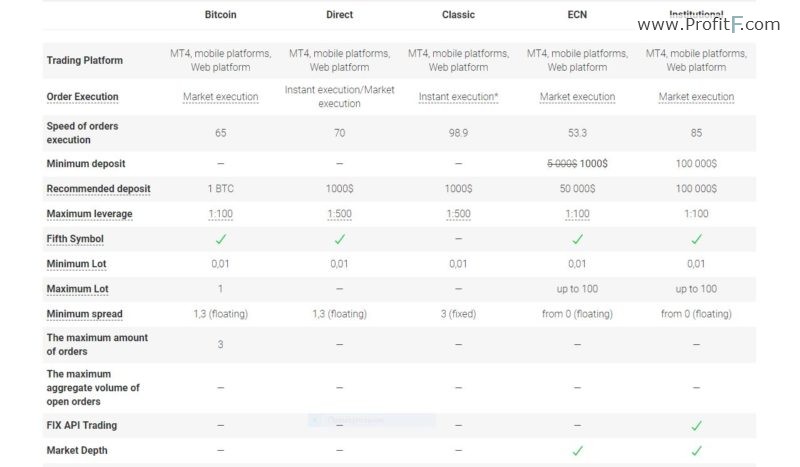Select the Direct account column header

tap(339, 15)
